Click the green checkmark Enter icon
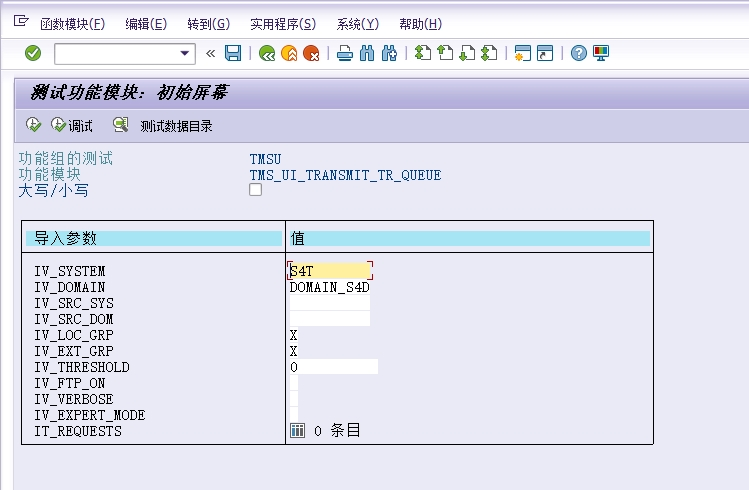The width and height of the screenshot is (749, 490). click(x=33, y=53)
